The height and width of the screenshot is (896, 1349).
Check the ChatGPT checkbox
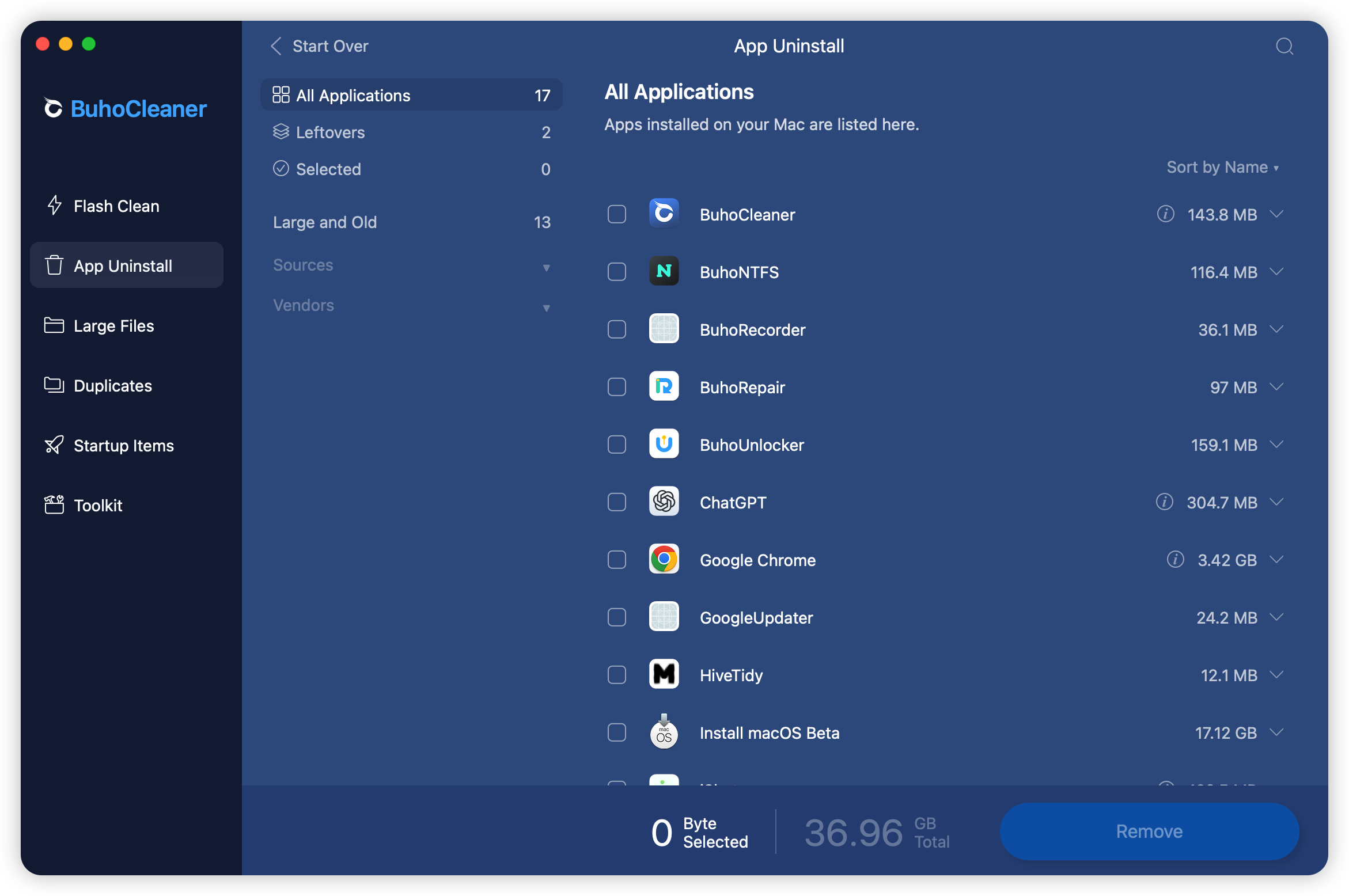(617, 502)
